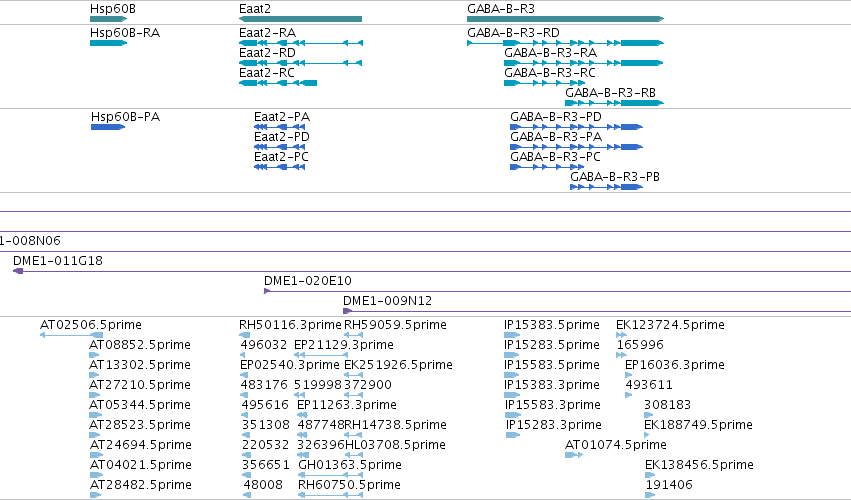Open the Eaat2-PD protein label
Screen dimensions: 851x500
(x=282, y=137)
